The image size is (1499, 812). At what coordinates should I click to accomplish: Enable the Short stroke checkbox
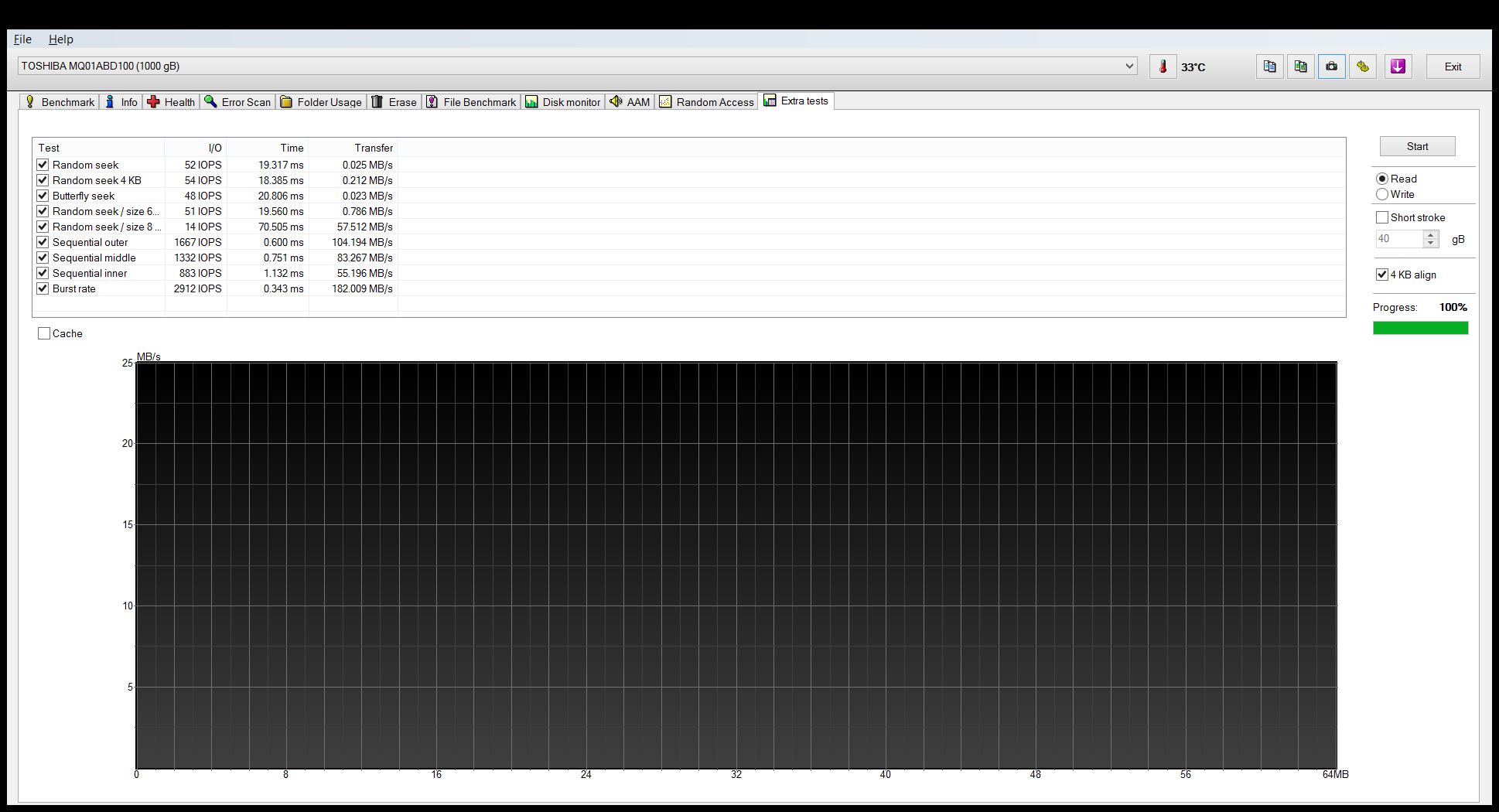pos(1382,217)
